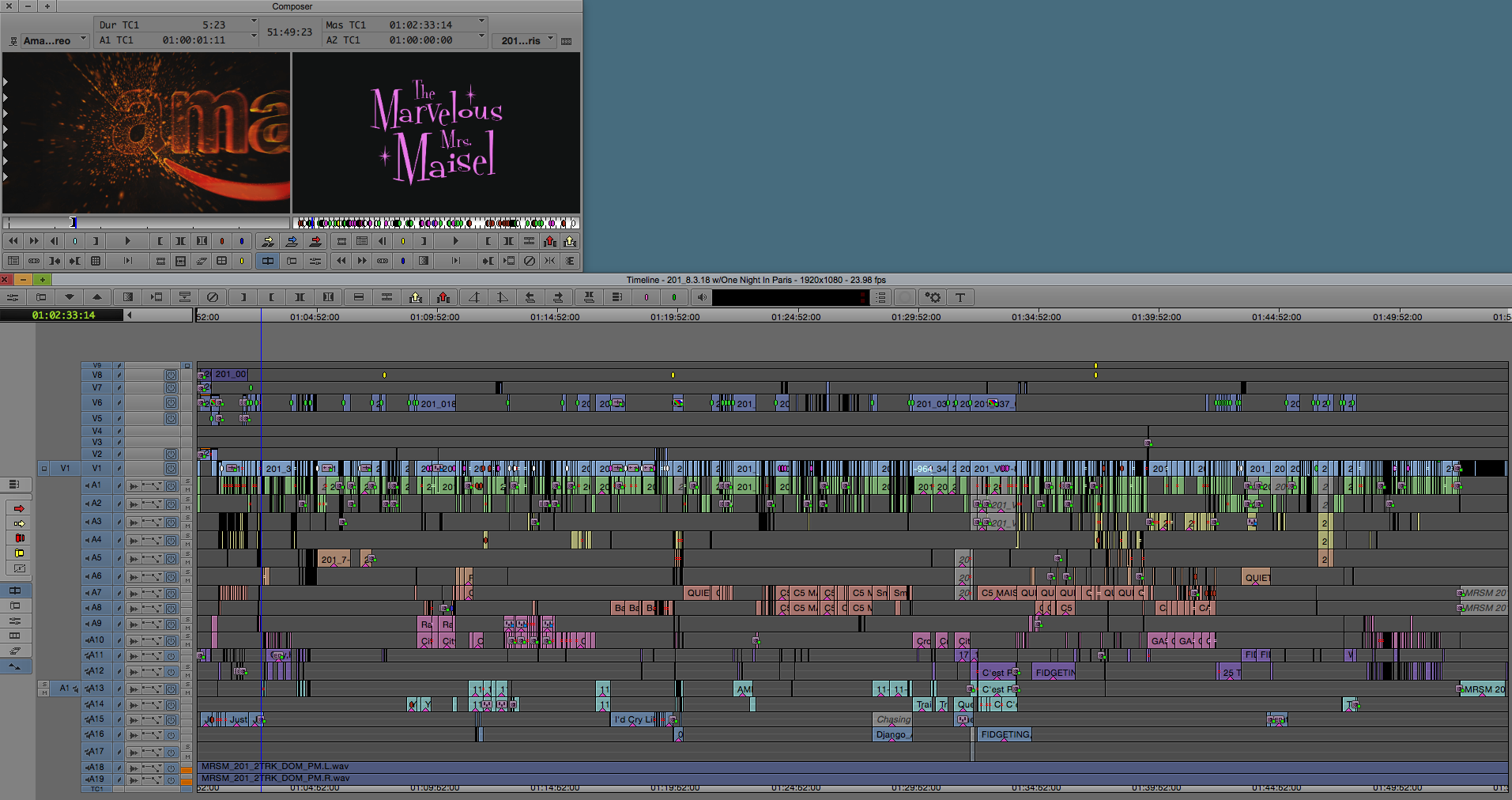Viewport: 1512px width, 800px height.
Task: Select the Django clip on track A16
Action: [893, 734]
